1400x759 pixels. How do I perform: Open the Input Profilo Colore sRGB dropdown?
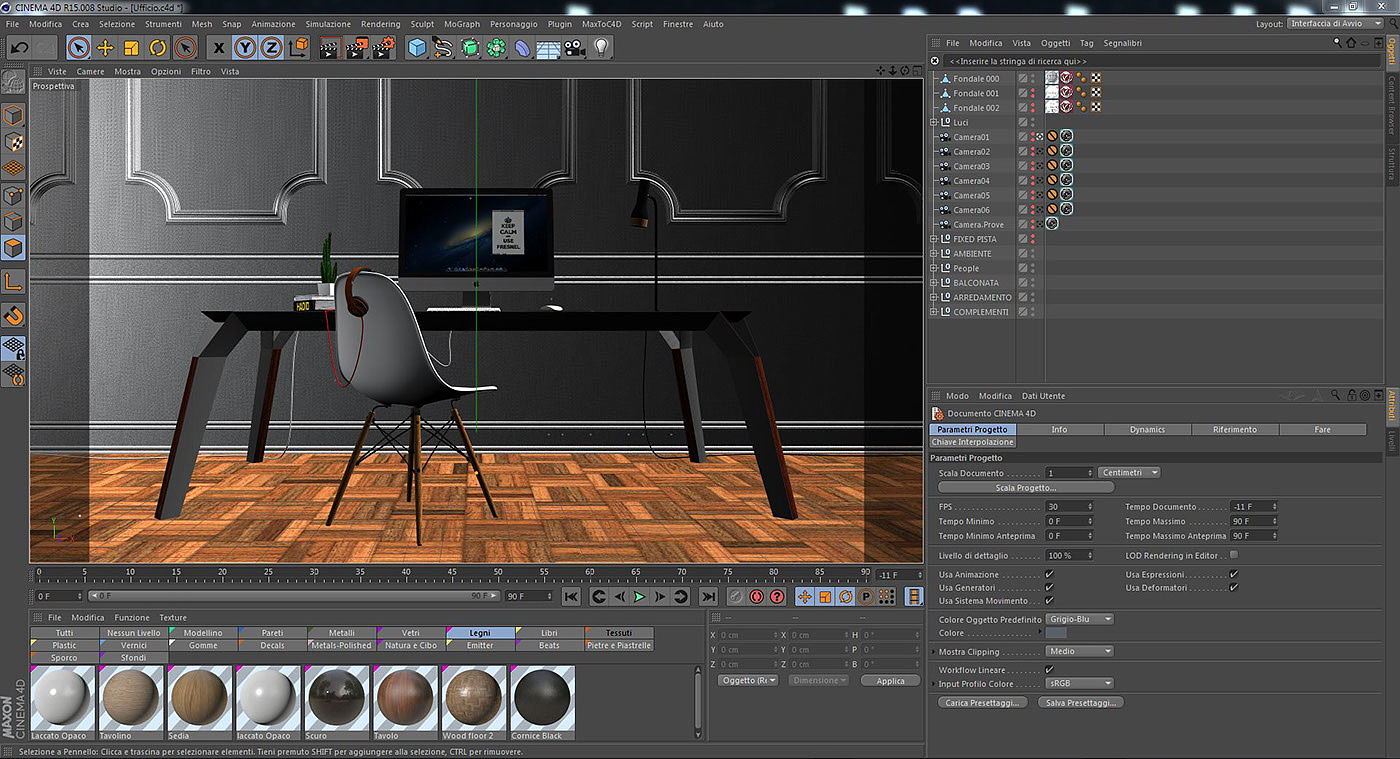[1078, 684]
